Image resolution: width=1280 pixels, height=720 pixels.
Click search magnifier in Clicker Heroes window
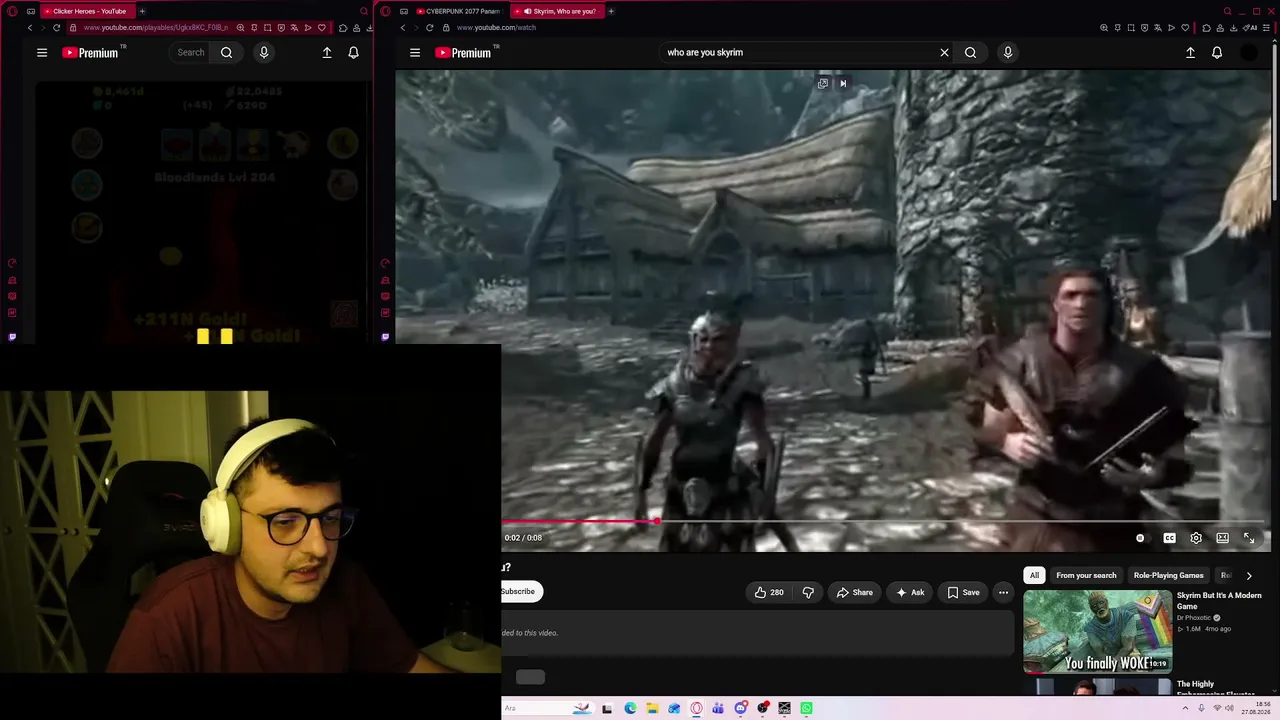coord(226,52)
